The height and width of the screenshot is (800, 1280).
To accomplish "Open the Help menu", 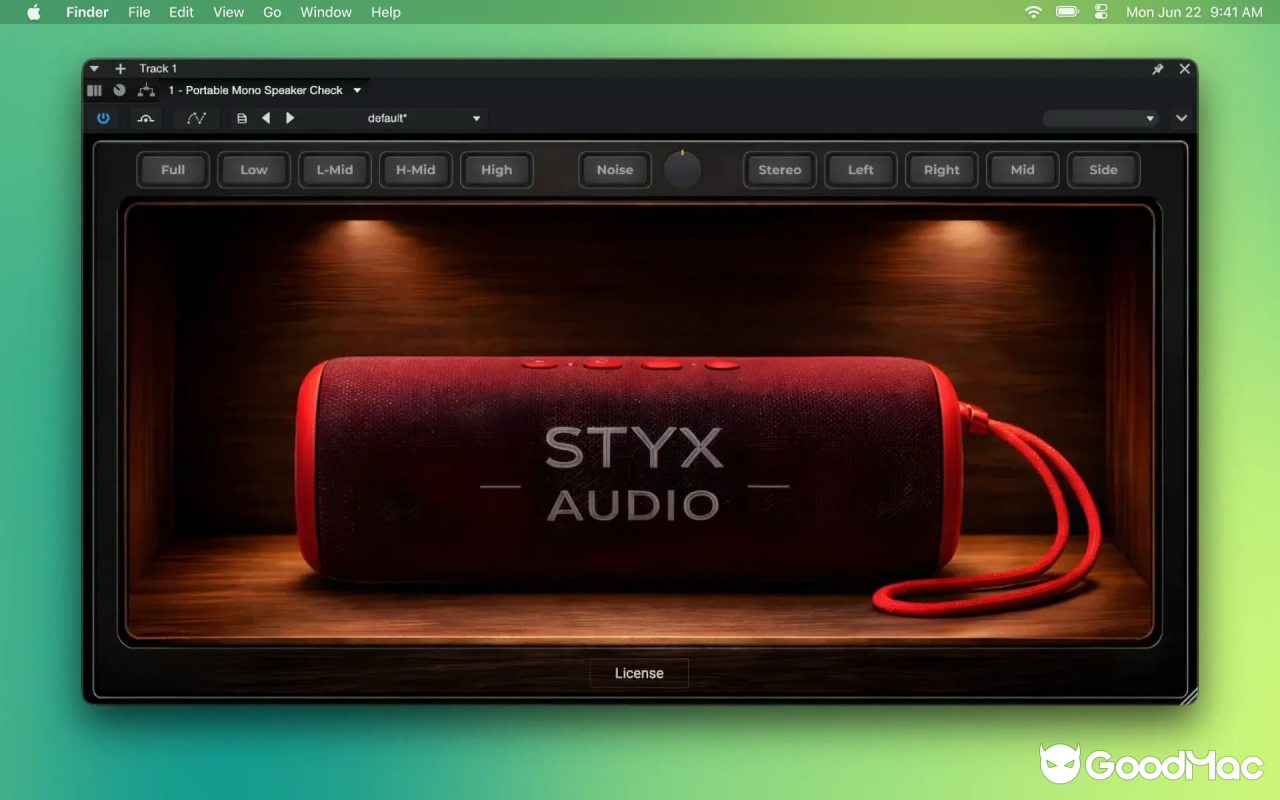I will pos(386,12).
